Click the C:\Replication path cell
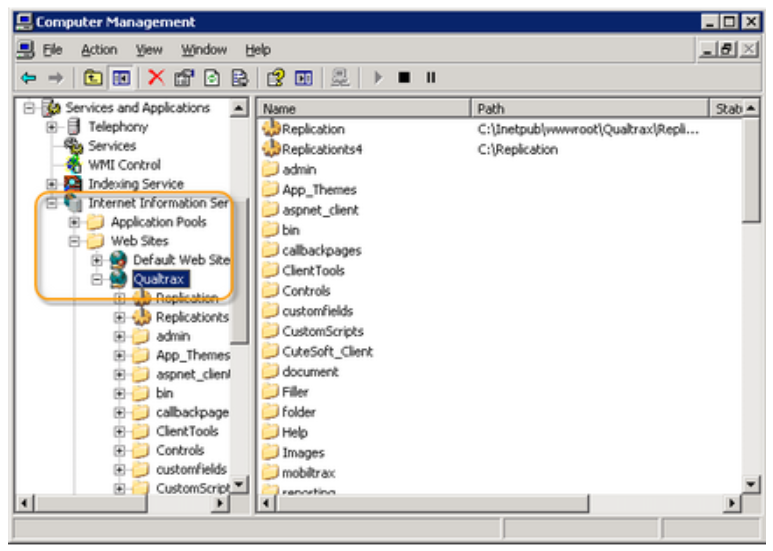 [518, 149]
